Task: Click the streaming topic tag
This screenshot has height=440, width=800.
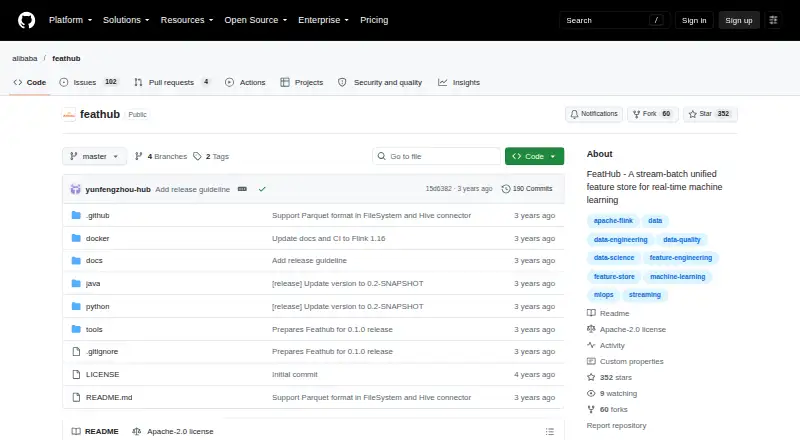Action: click(x=645, y=295)
